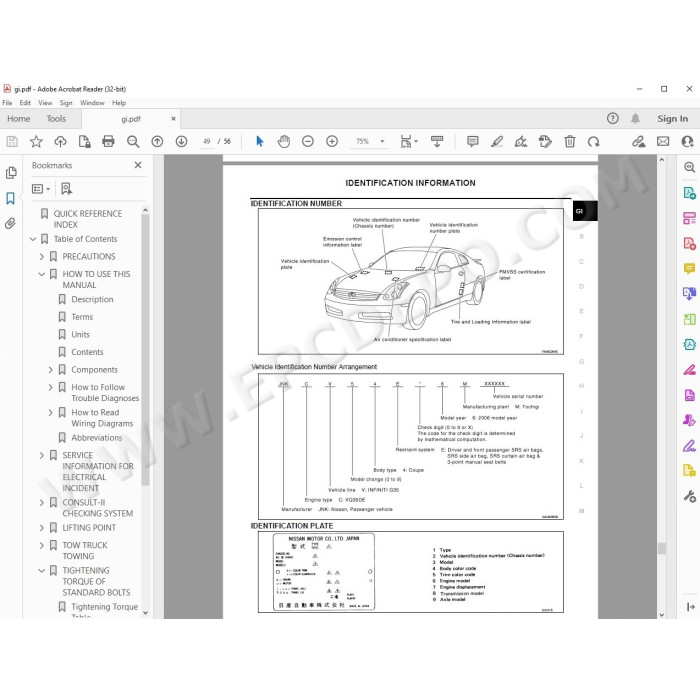Zoom in with the plus icon
Screen dimensions: 700x700
pyautogui.click(x=332, y=142)
